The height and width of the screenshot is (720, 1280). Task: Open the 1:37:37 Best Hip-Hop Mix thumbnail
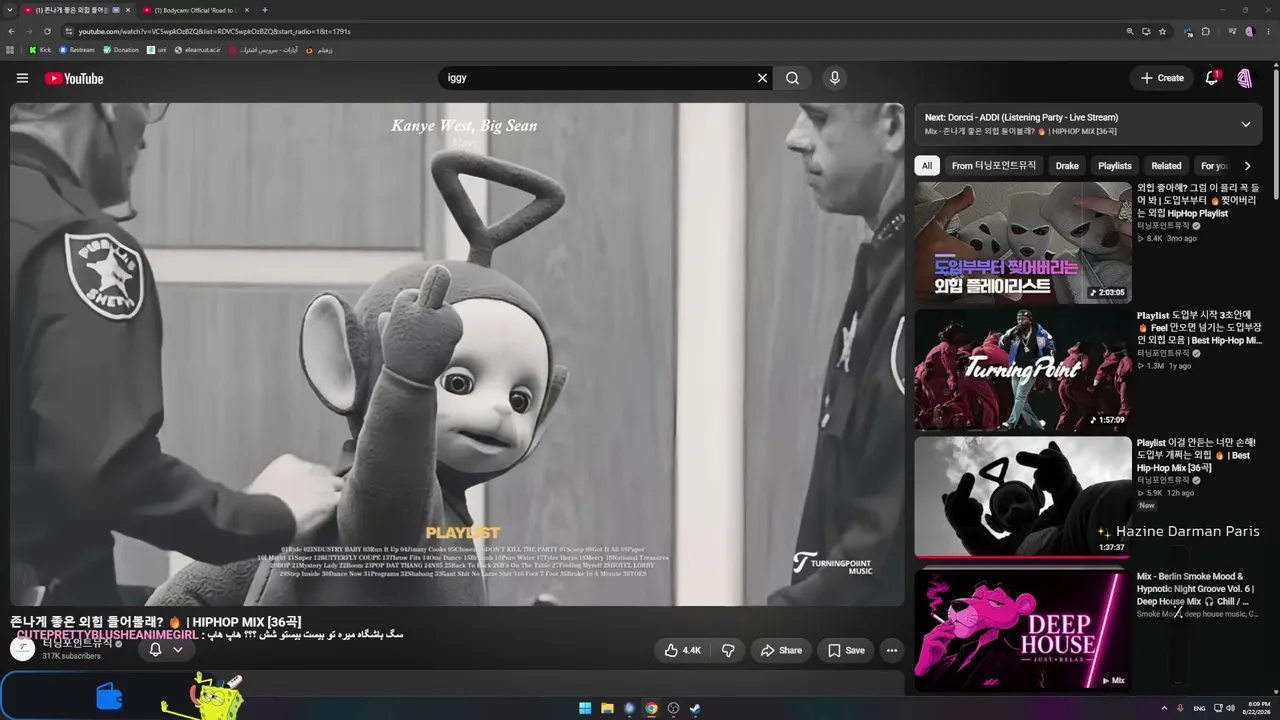(1023, 496)
